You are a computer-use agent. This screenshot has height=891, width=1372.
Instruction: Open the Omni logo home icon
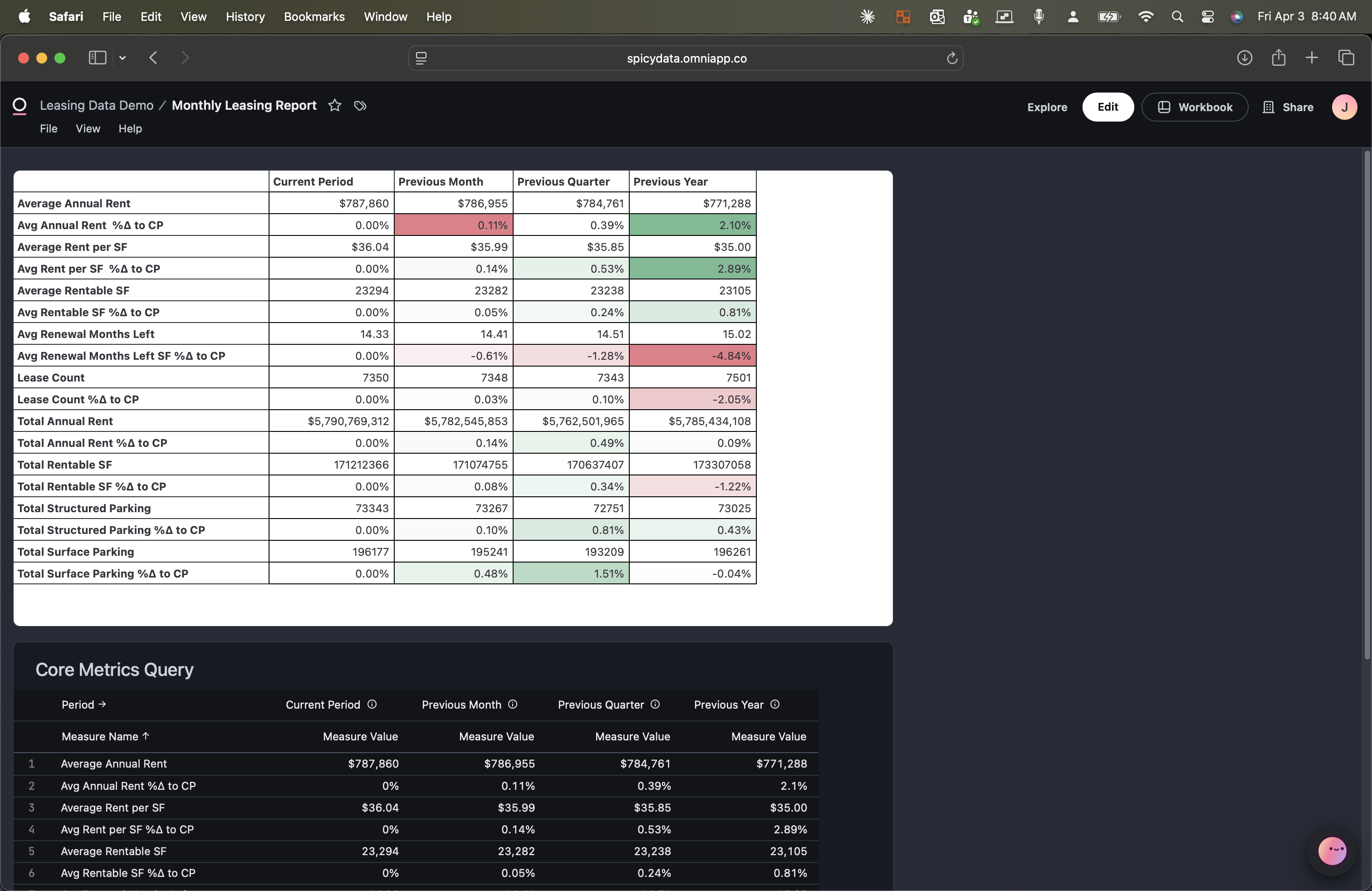[x=20, y=105]
